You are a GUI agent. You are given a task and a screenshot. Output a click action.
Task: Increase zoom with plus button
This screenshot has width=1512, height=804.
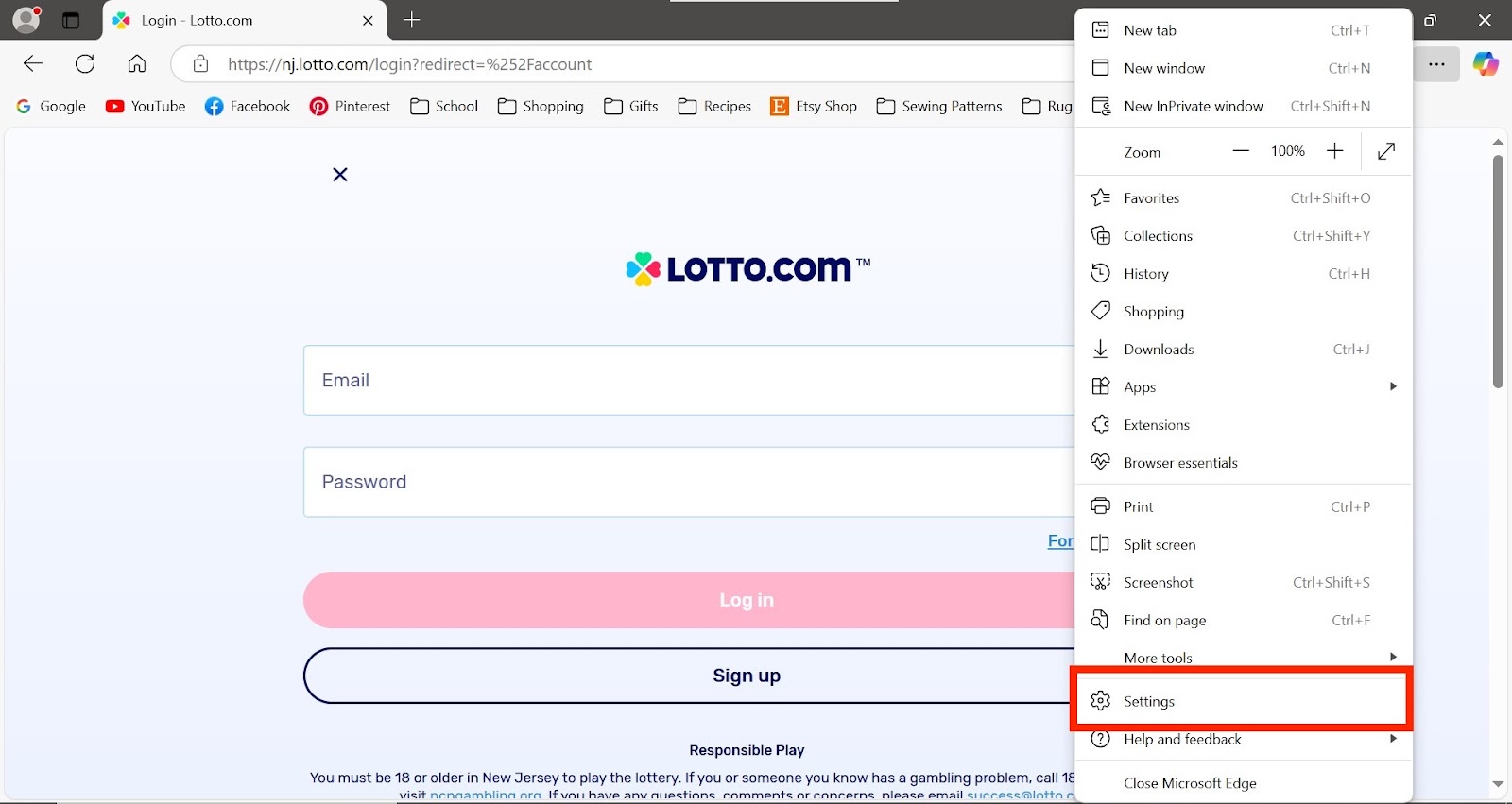point(1334,151)
